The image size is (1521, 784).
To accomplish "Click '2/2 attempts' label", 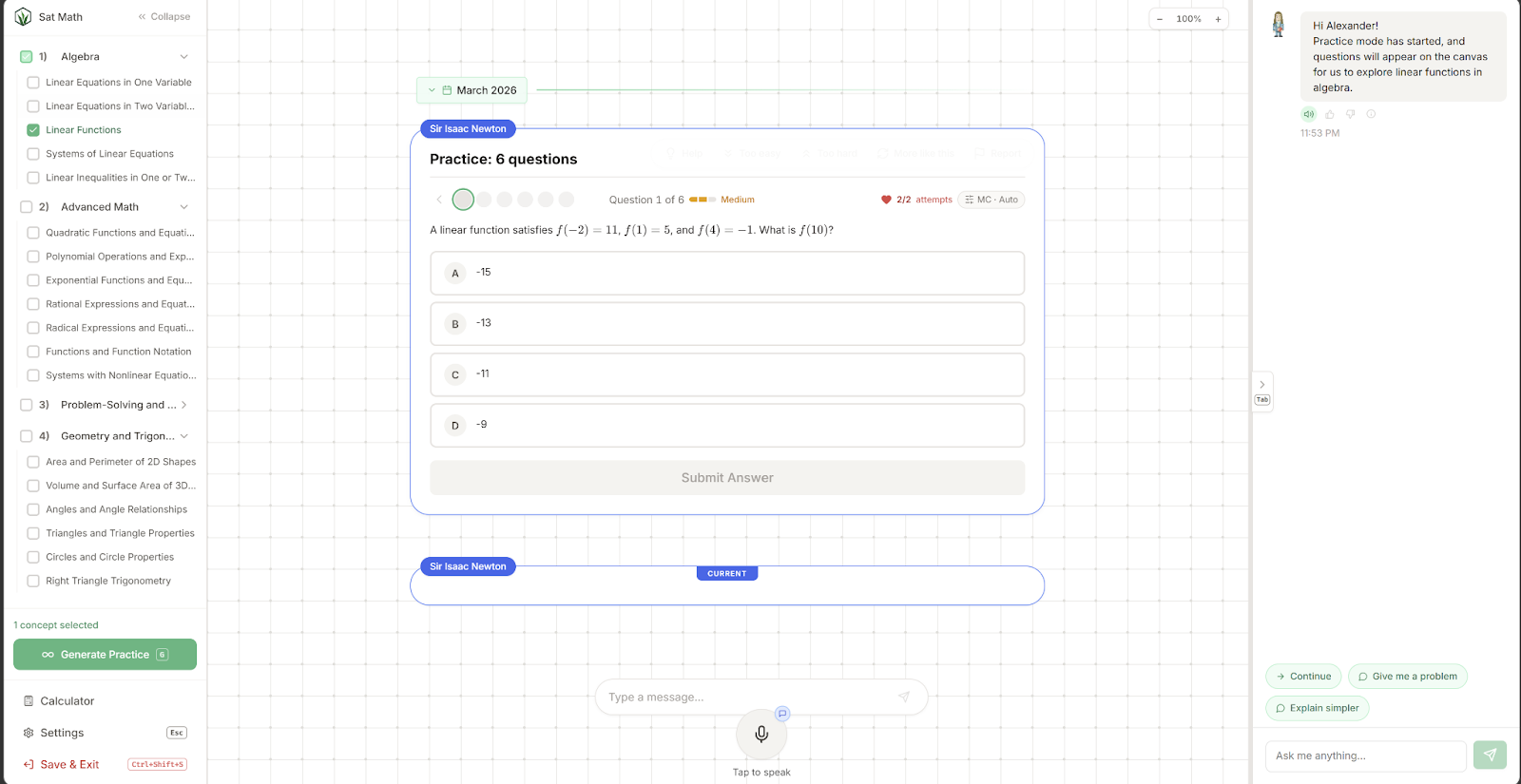I will (x=924, y=200).
